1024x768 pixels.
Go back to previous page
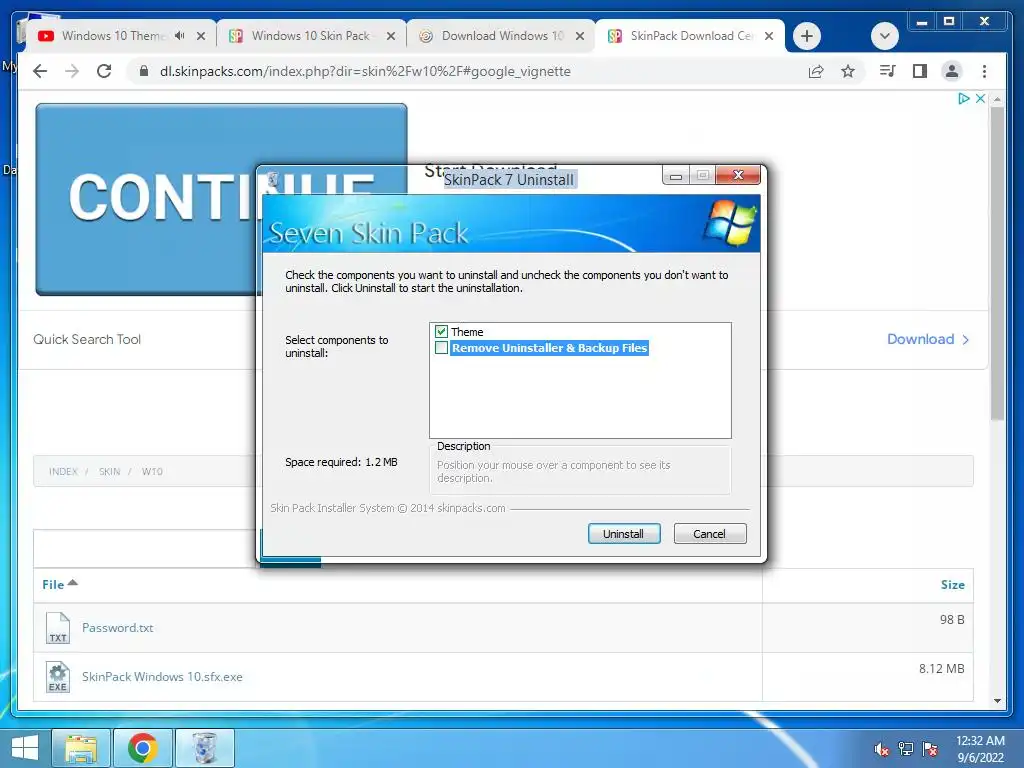click(x=40, y=71)
